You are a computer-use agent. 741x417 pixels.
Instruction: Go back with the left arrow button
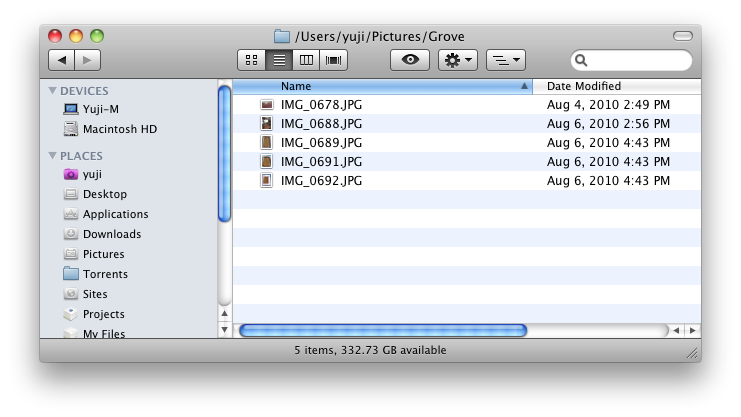pyautogui.click(x=61, y=60)
